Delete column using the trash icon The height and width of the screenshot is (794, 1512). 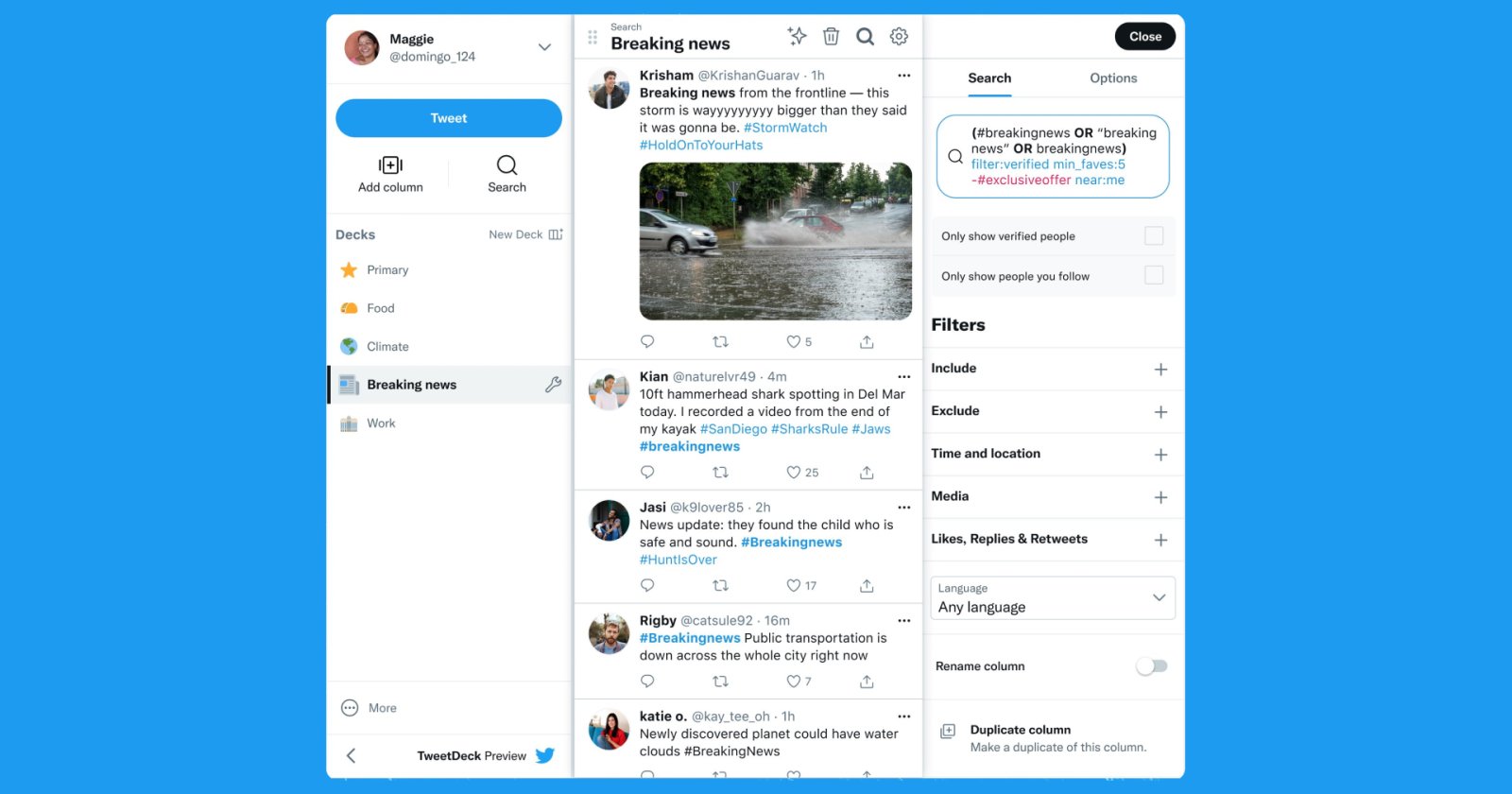click(831, 36)
